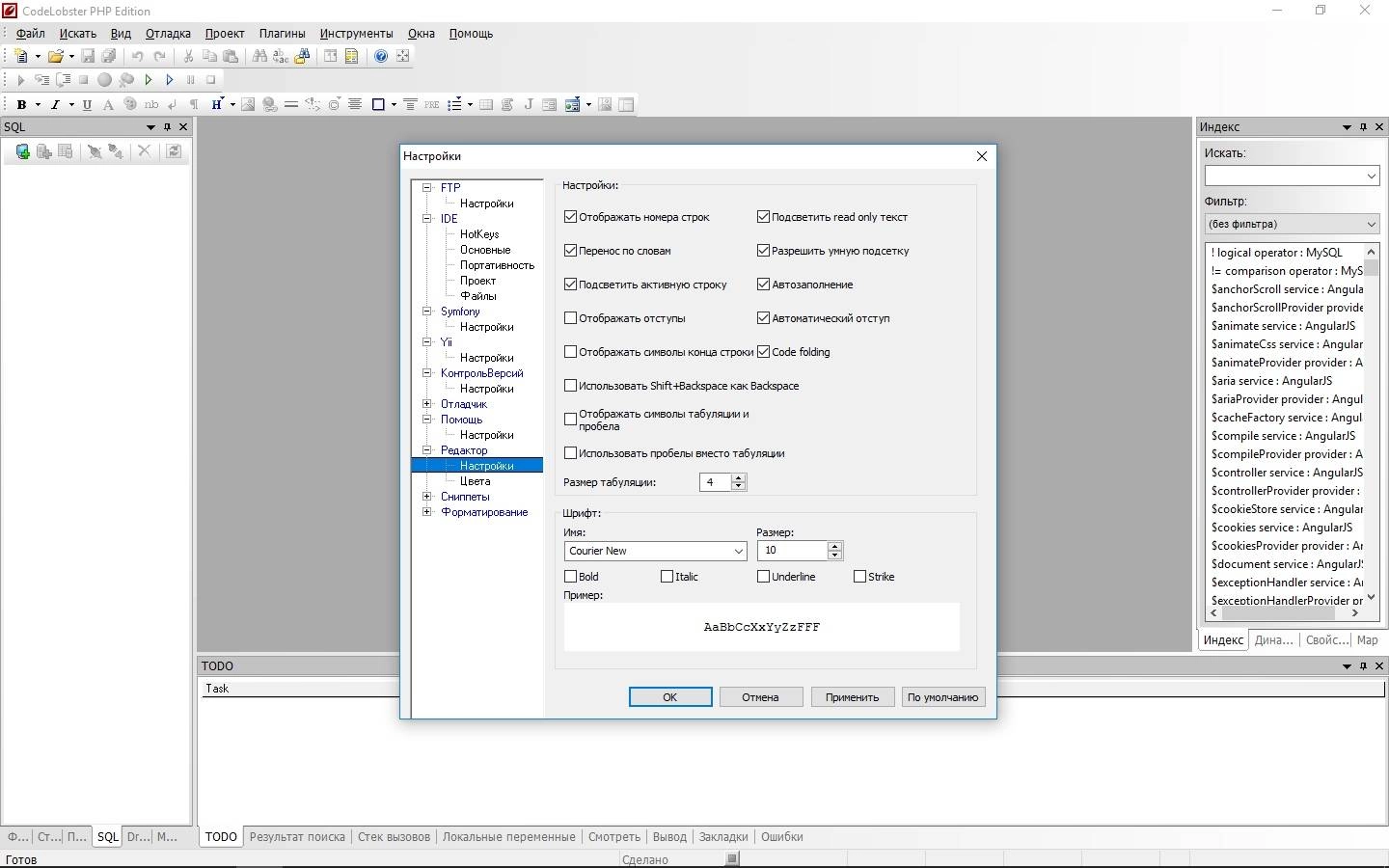Open the Инструменты menu
The image size is (1389, 868).
(x=356, y=33)
